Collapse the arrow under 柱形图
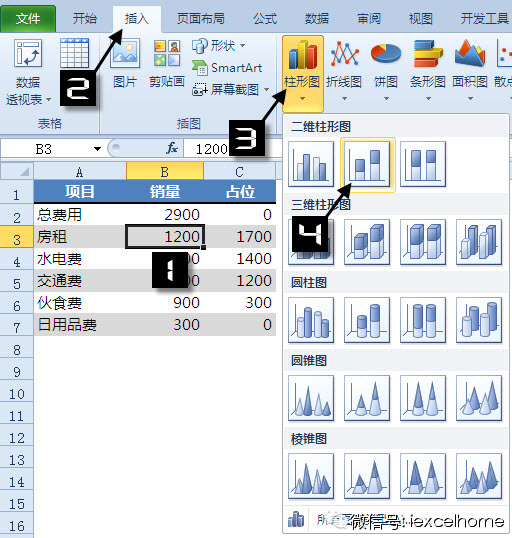This screenshot has width=512, height=538. pos(302,99)
